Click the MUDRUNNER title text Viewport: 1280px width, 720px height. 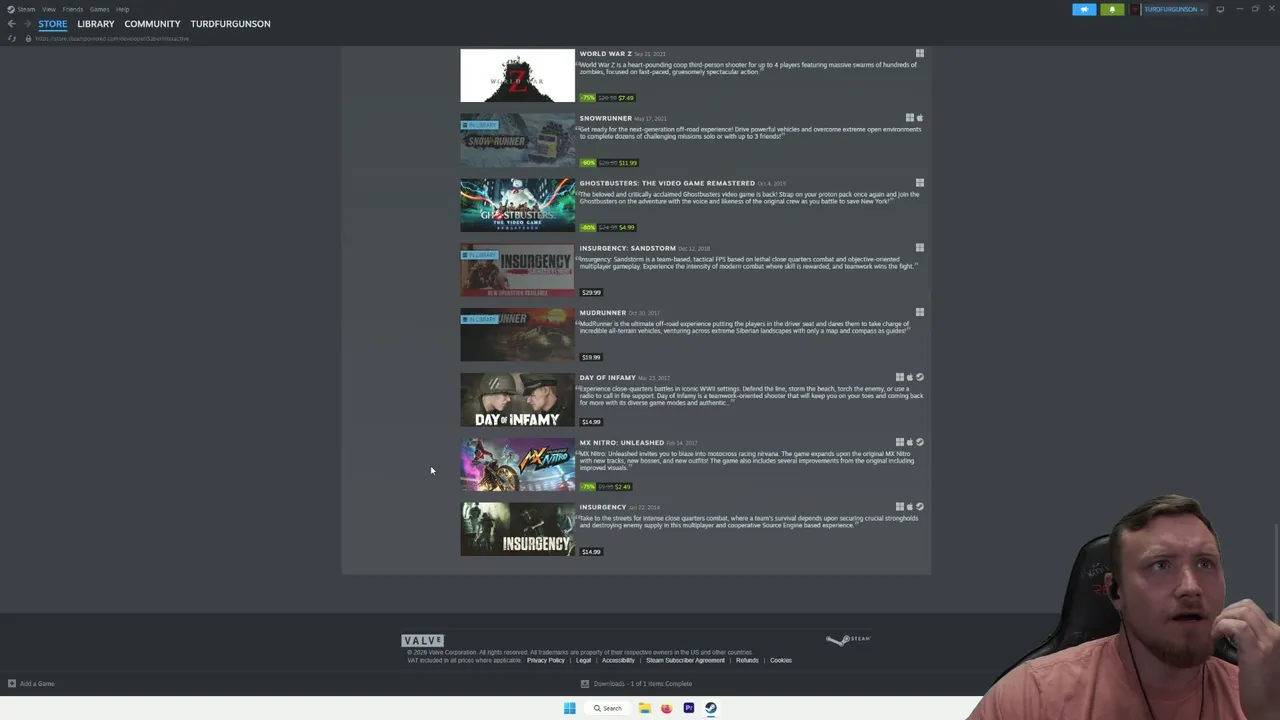click(x=603, y=313)
